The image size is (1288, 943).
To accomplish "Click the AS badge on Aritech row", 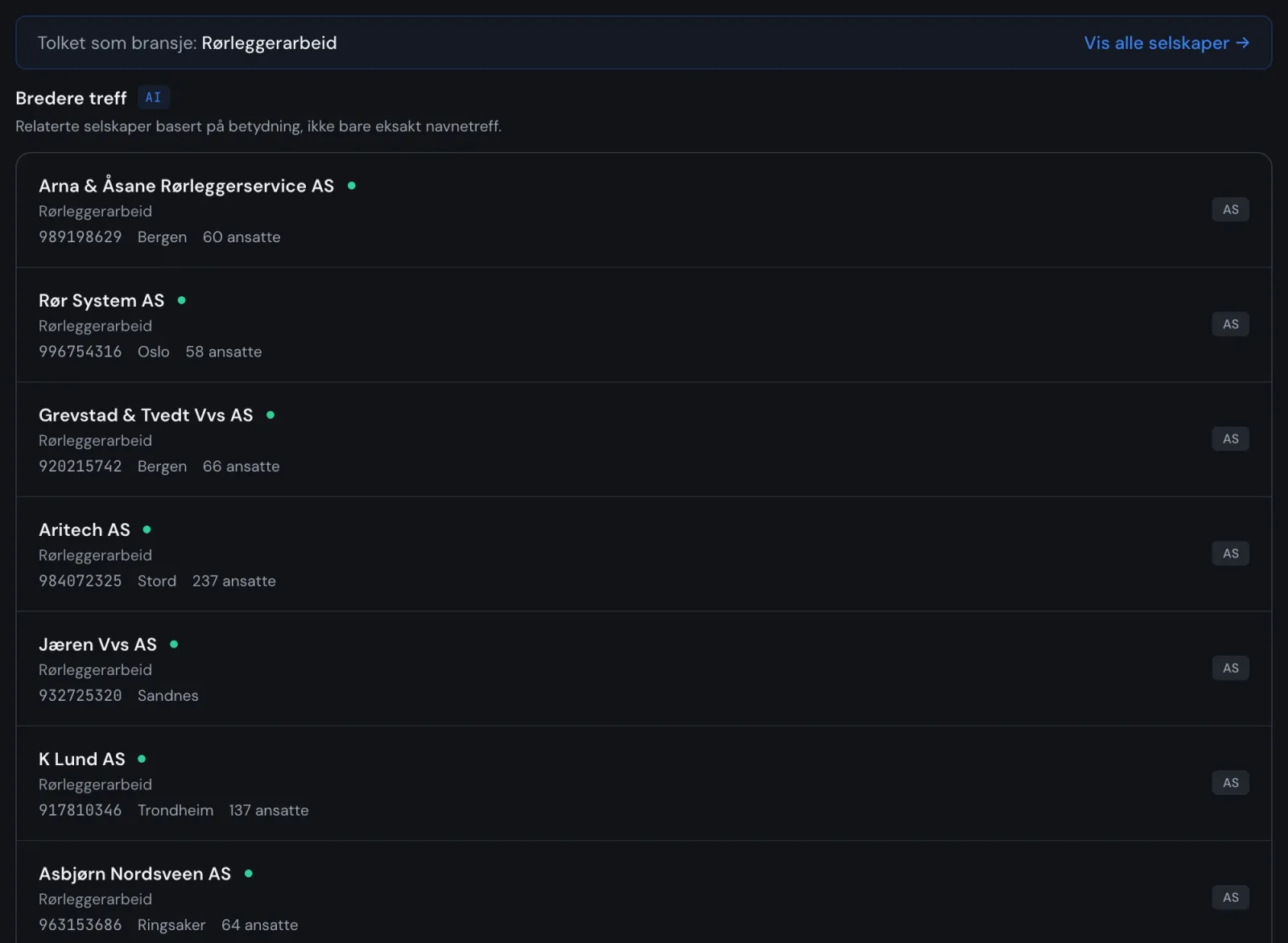I will coord(1231,554).
